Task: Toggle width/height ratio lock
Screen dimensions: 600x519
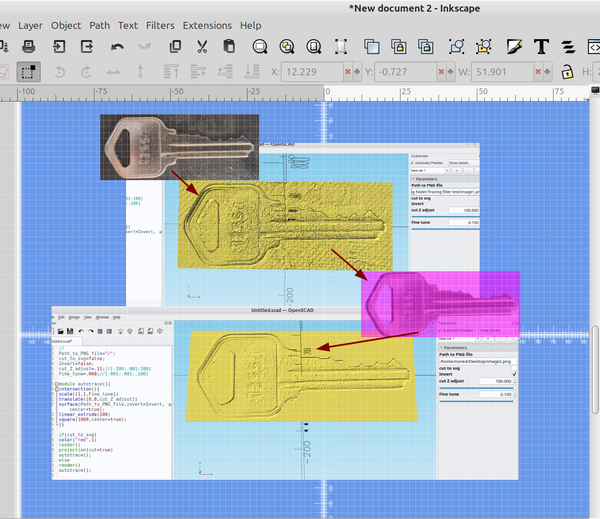Action: tap(567, 72)
